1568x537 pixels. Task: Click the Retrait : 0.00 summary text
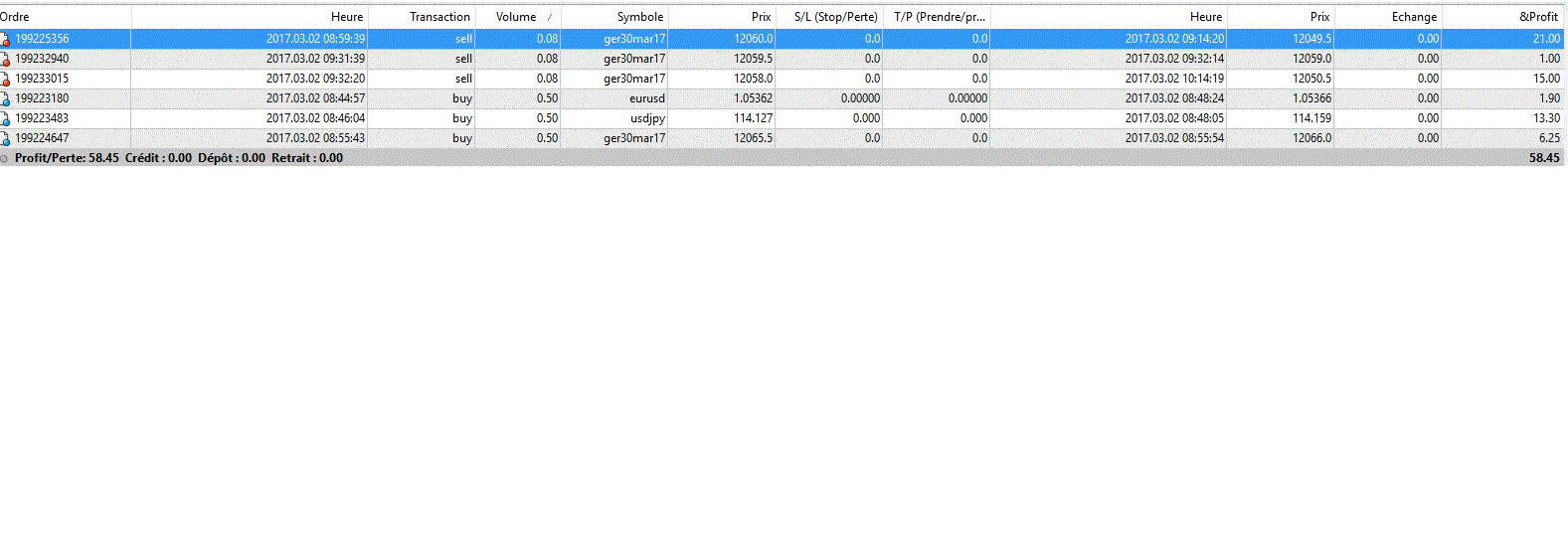click(307, 158)
